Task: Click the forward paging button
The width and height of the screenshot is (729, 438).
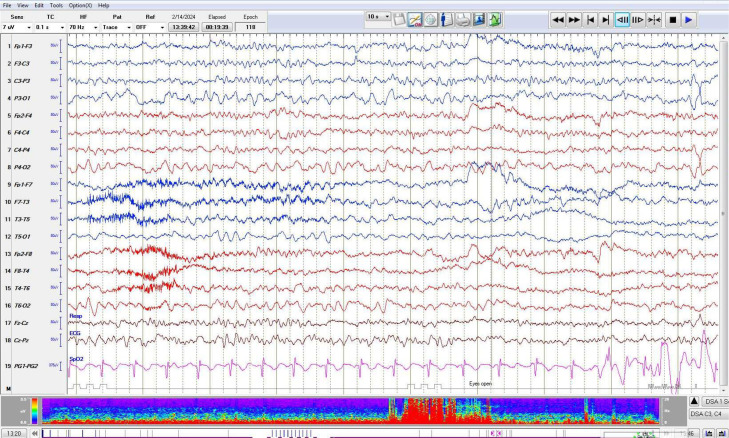Action: [638, 20]
